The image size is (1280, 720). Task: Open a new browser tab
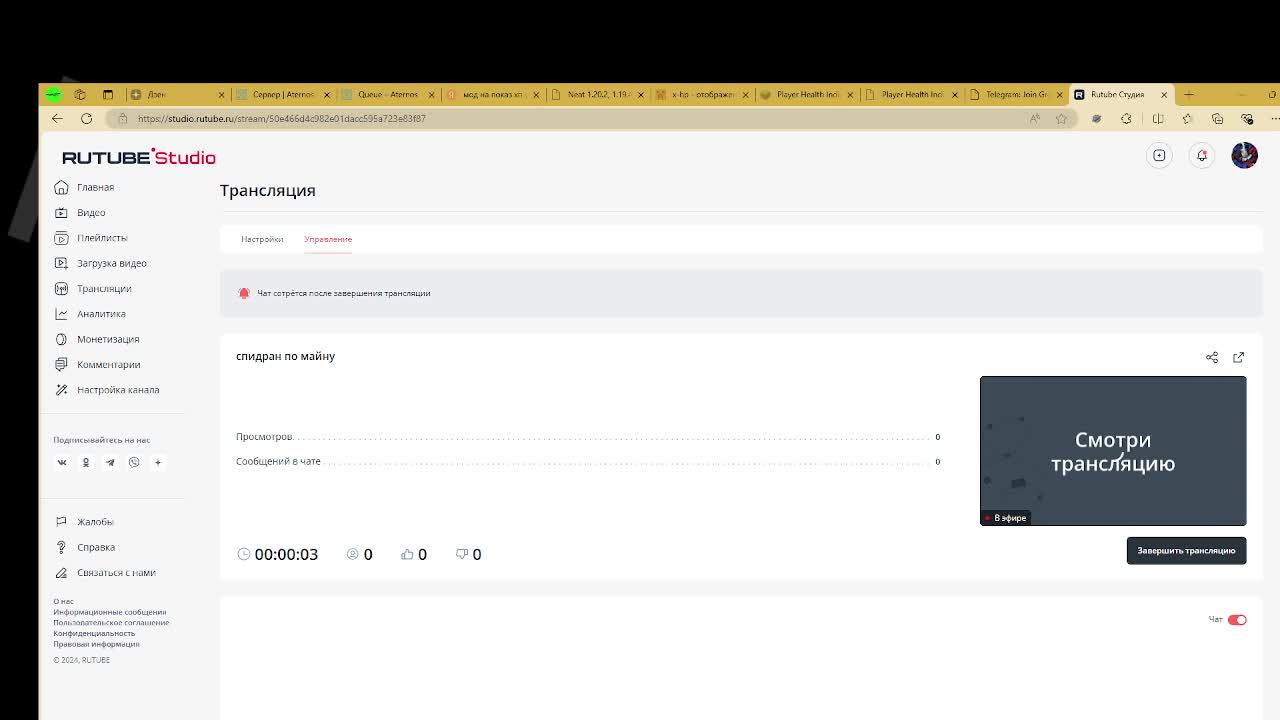(1189, 94)
